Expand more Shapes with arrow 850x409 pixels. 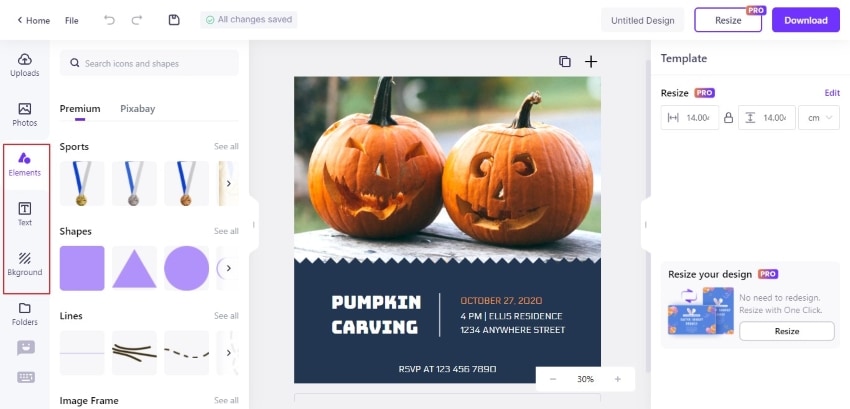(x=228, y=268)
